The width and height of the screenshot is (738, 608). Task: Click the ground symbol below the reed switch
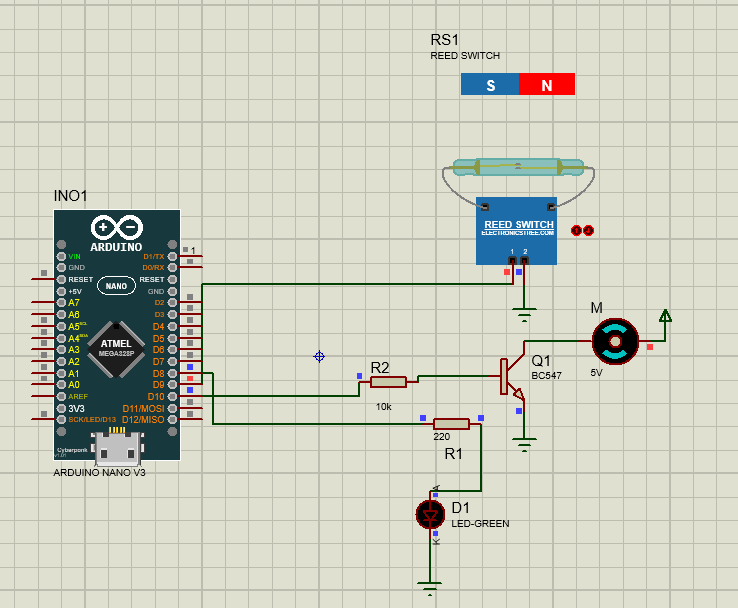click(x=524, y=314)
